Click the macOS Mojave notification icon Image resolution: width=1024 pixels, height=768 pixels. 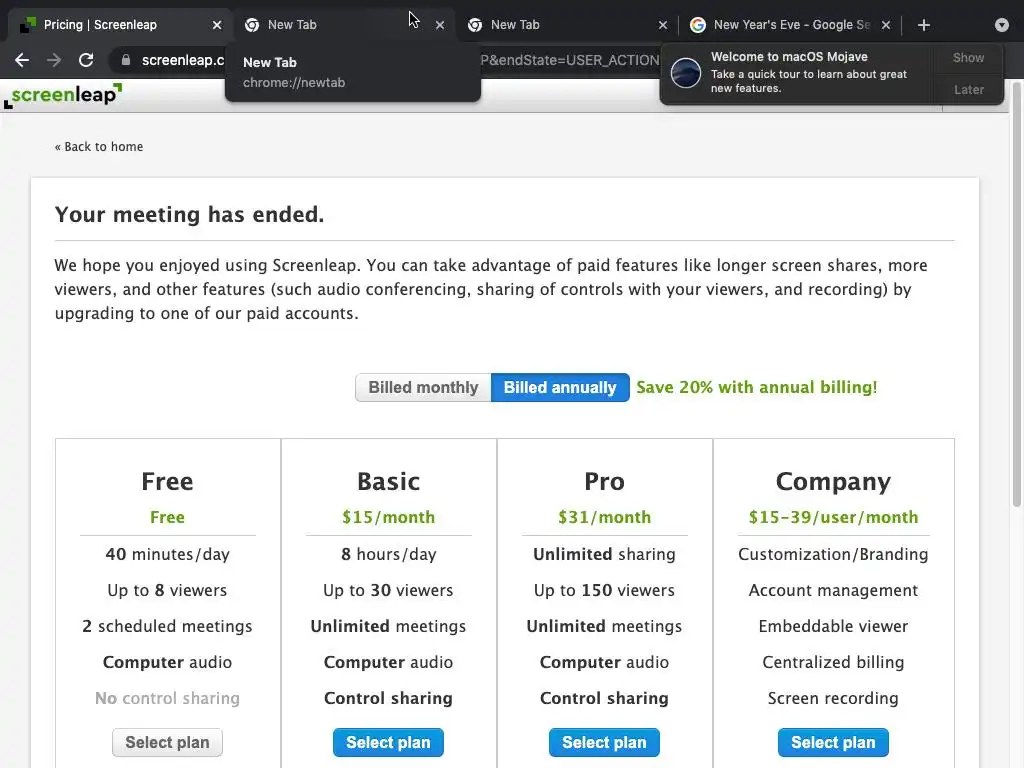[x=686, y=73]
